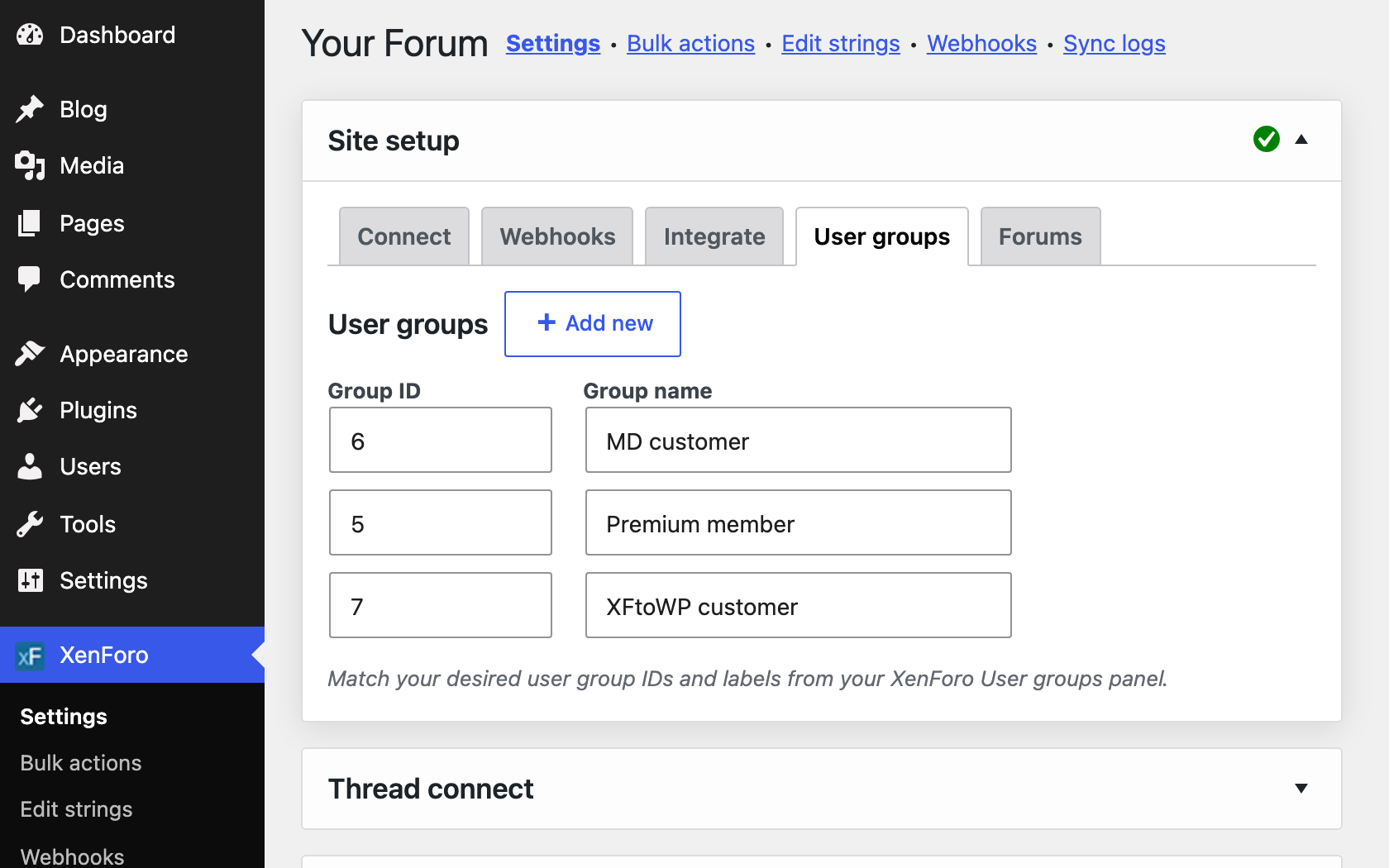Click the Dashboard gauge icon

coord(30,35)
